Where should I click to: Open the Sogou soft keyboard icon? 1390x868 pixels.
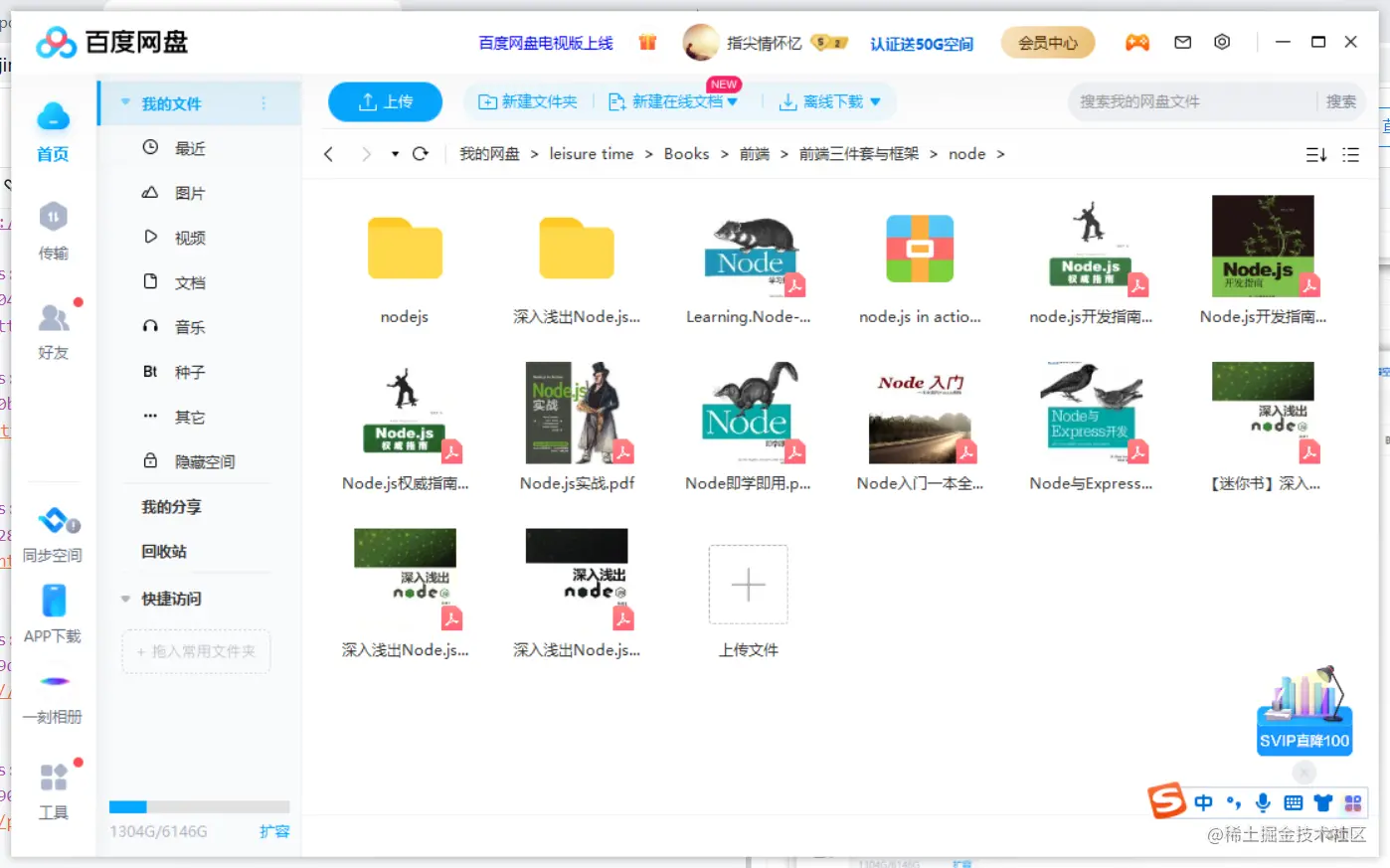point(1293,802)
